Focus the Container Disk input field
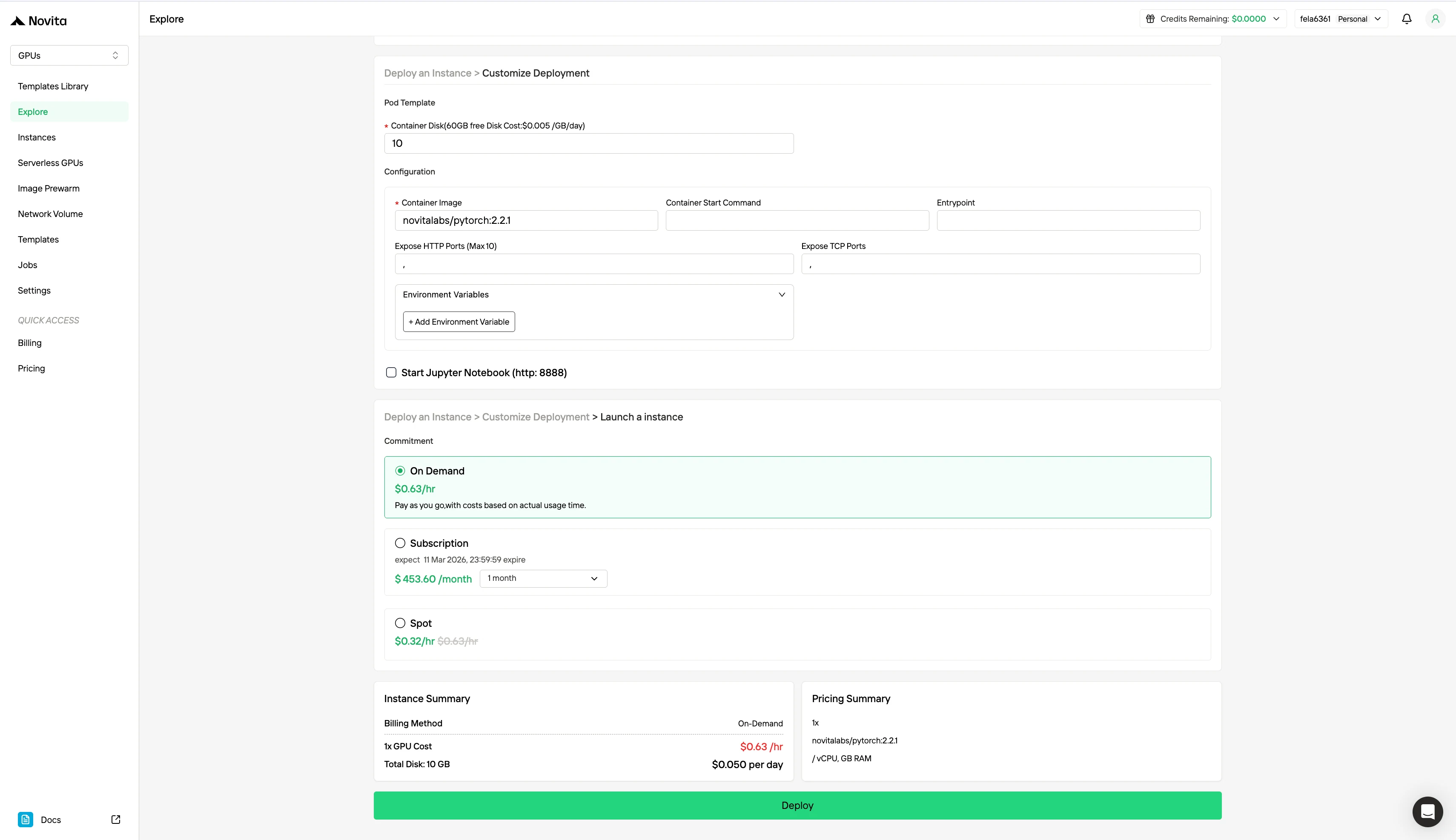The image size is (1456, 840). pyautogui.click(x=589, y=144)
